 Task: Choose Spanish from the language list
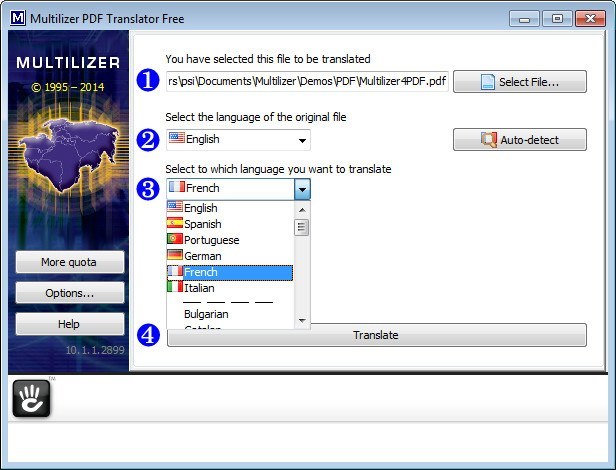(230, 224)
